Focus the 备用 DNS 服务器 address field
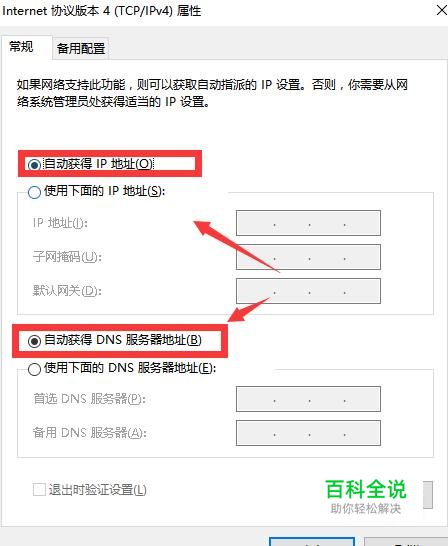This screenshot has height=546, width=448. point(308,433)
